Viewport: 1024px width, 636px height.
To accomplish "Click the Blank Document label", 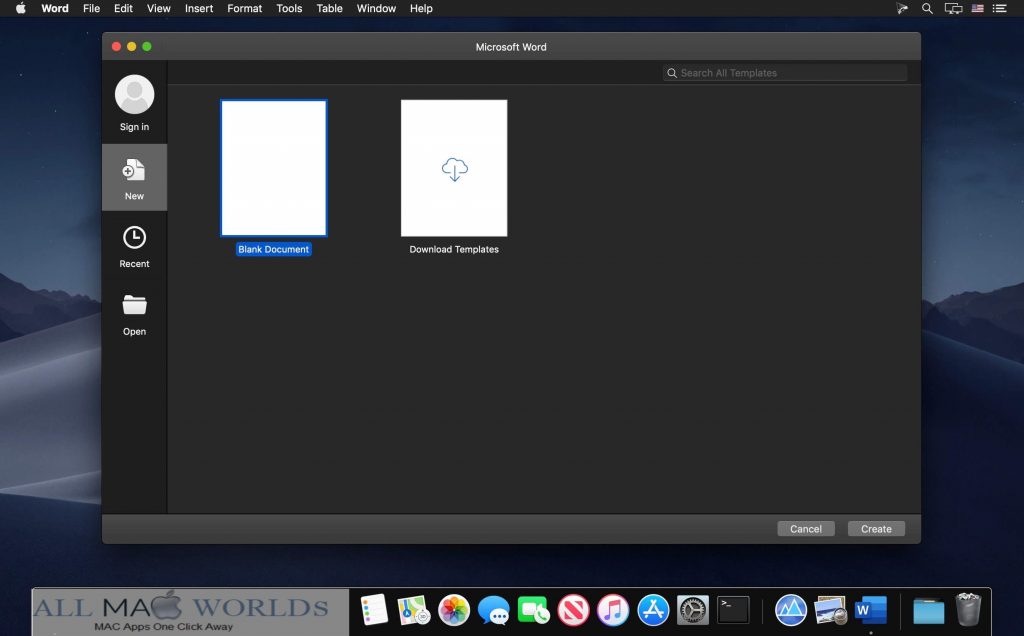I will [274, 249].
